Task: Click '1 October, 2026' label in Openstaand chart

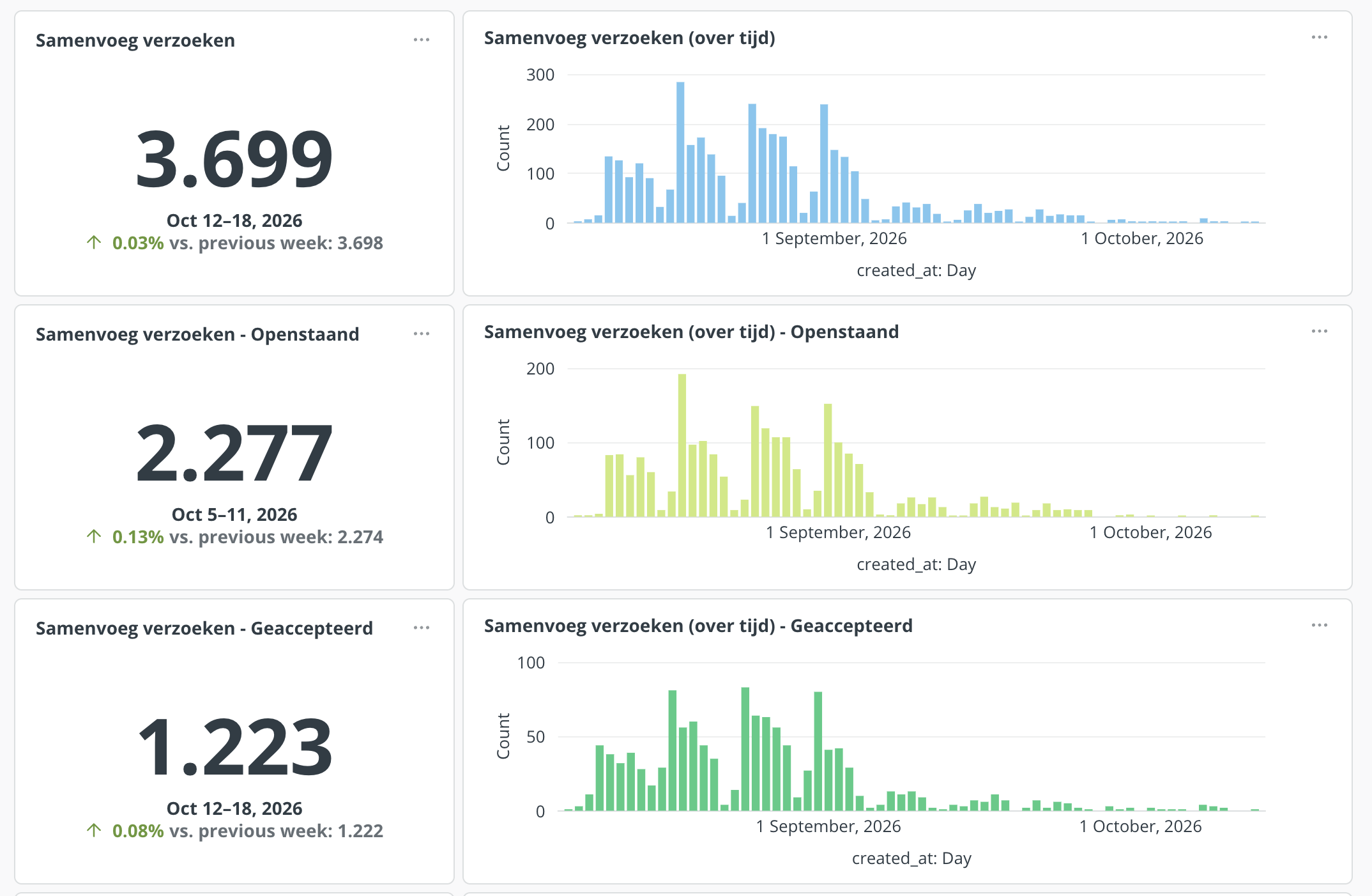Action: [x=1150, y=532]
